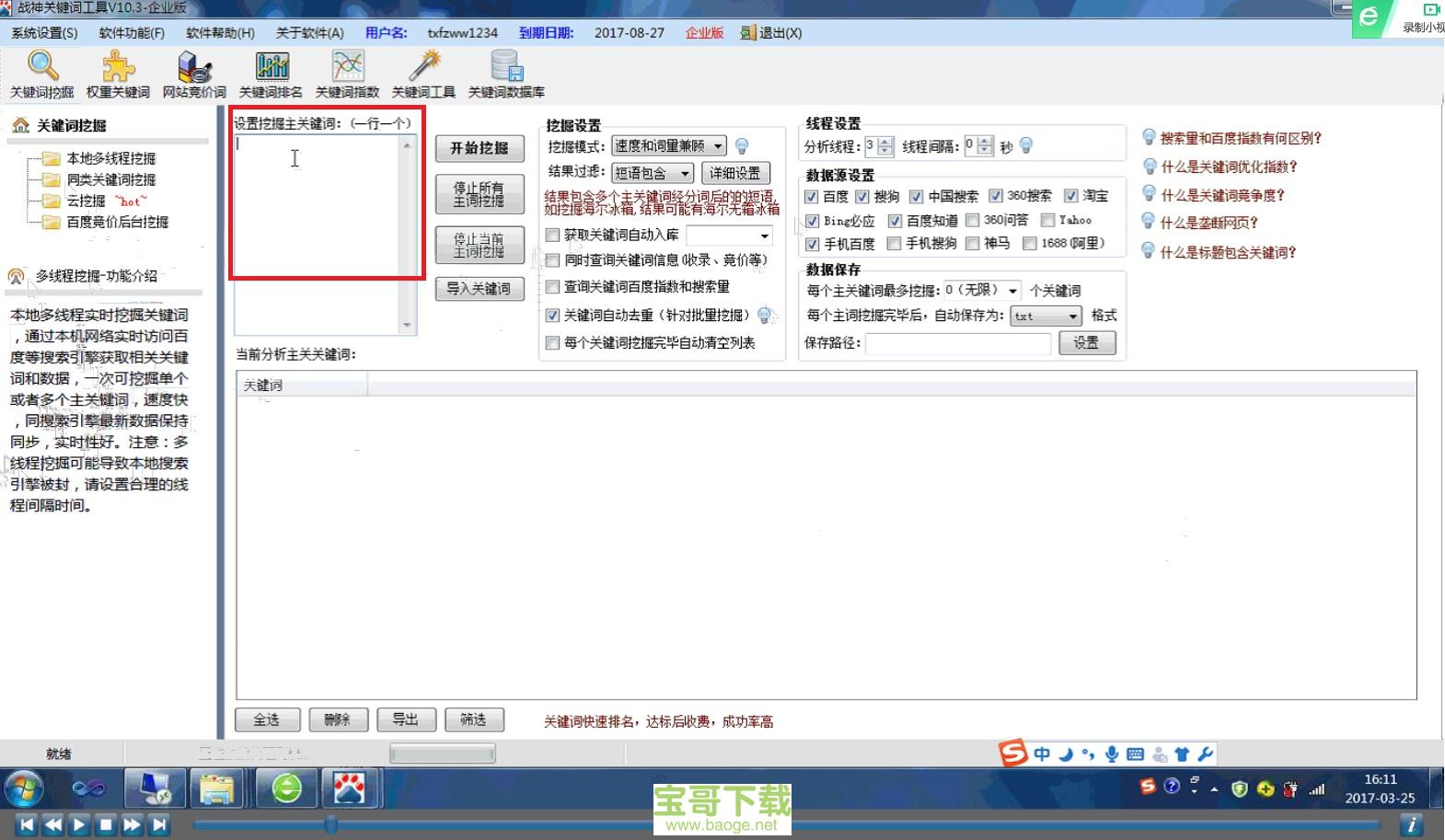Enable the Yahoo data source checkbox
Viewport: 1445px width, 840px height.
[1047, 220]
